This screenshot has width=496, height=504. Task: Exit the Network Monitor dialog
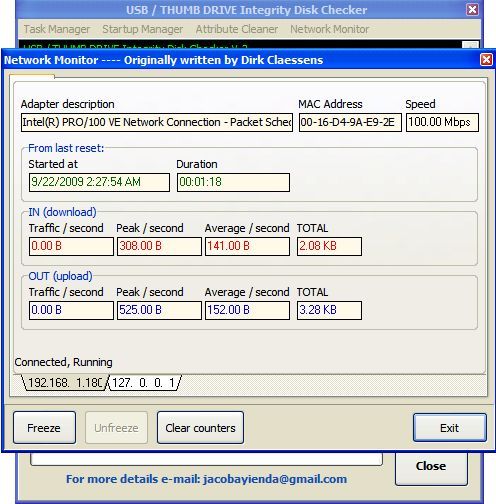coord(450,428)
